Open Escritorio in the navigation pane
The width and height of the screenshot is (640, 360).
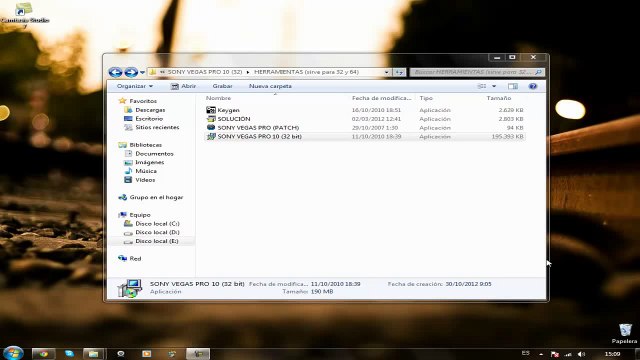click(x=149, y=118)
